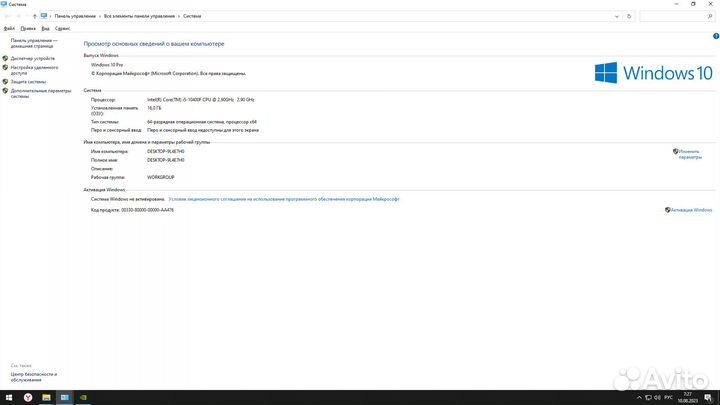Open the taskbar clock and date
The width and height of the screenshot is (720, 405).
[x=687, y=398]
